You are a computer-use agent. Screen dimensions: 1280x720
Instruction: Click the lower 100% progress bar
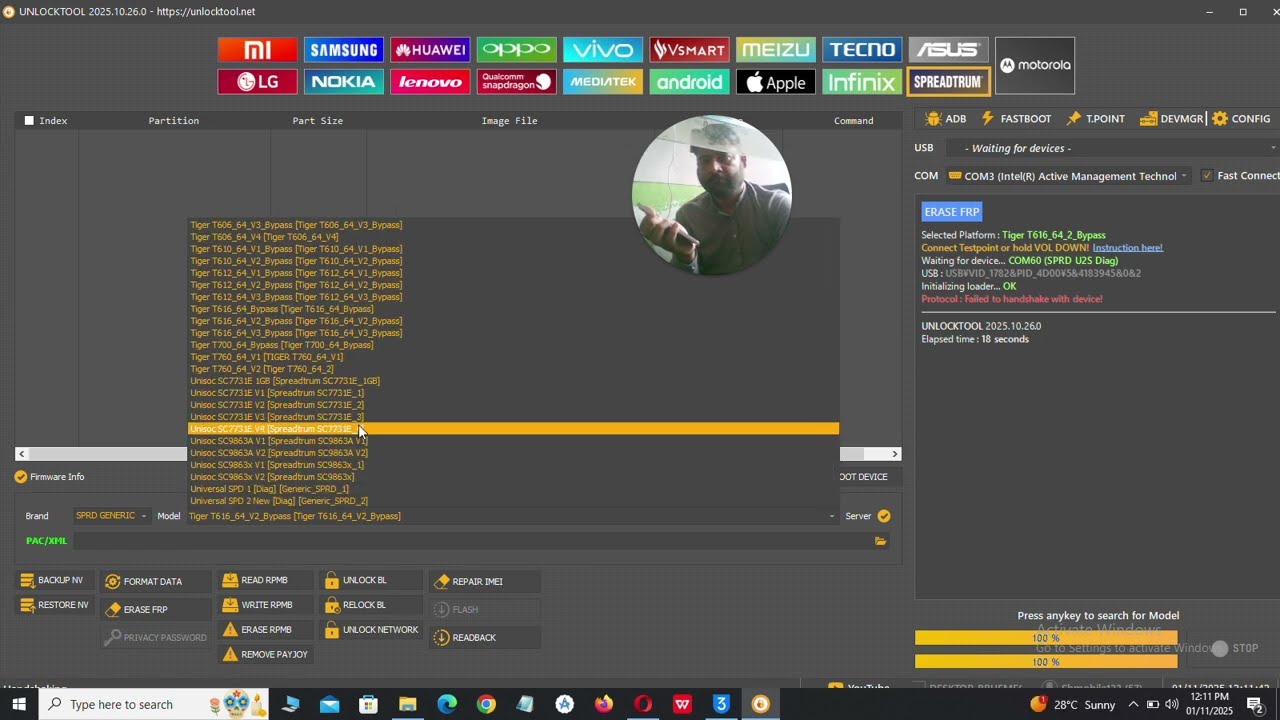point(1046,662)
